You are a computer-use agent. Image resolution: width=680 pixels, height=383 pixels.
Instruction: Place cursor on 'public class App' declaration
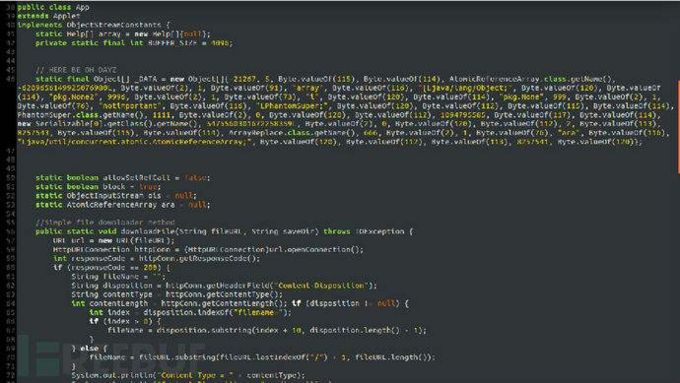point(53,7)
